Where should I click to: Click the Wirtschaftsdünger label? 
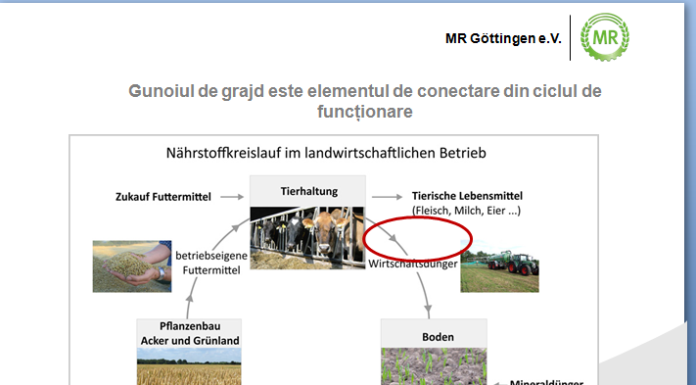tap(413, 264)
